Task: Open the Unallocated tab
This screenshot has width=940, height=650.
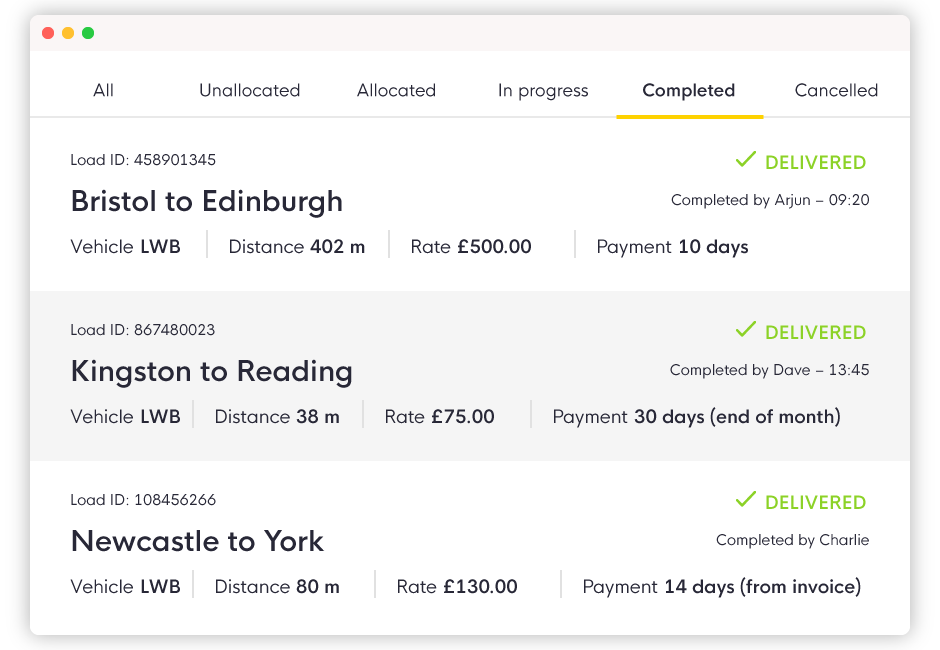Action: (x=249, y=91)
